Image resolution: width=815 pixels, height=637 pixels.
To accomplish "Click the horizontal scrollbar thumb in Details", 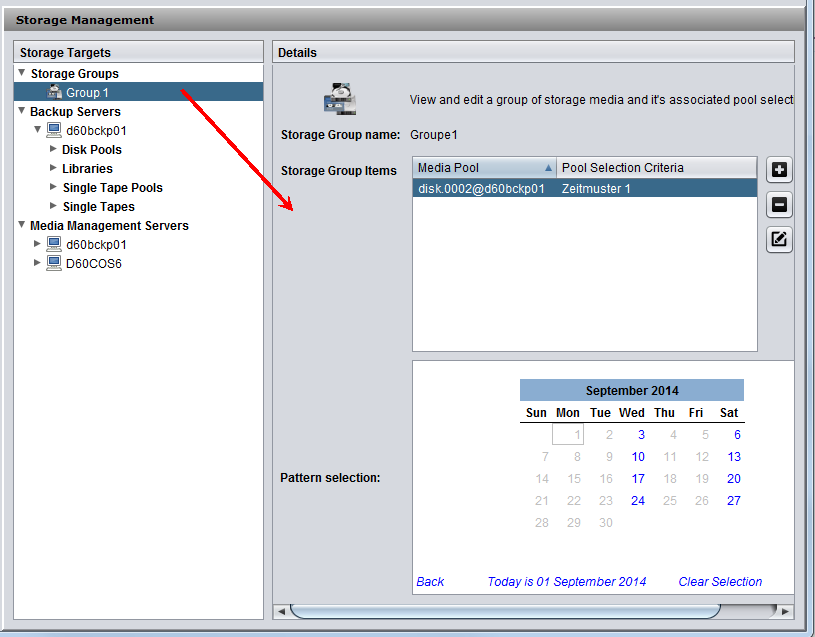I will click(505, 611).
